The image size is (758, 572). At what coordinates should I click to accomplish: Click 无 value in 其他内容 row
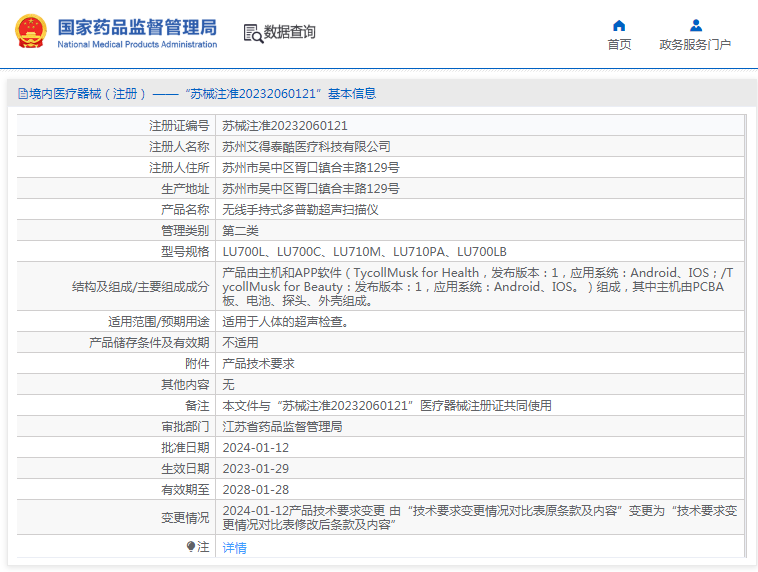[x=228, y=384]
